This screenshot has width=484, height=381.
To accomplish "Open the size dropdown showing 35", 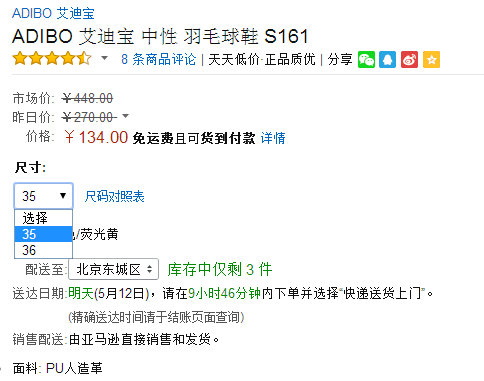I will pos(44,196).
